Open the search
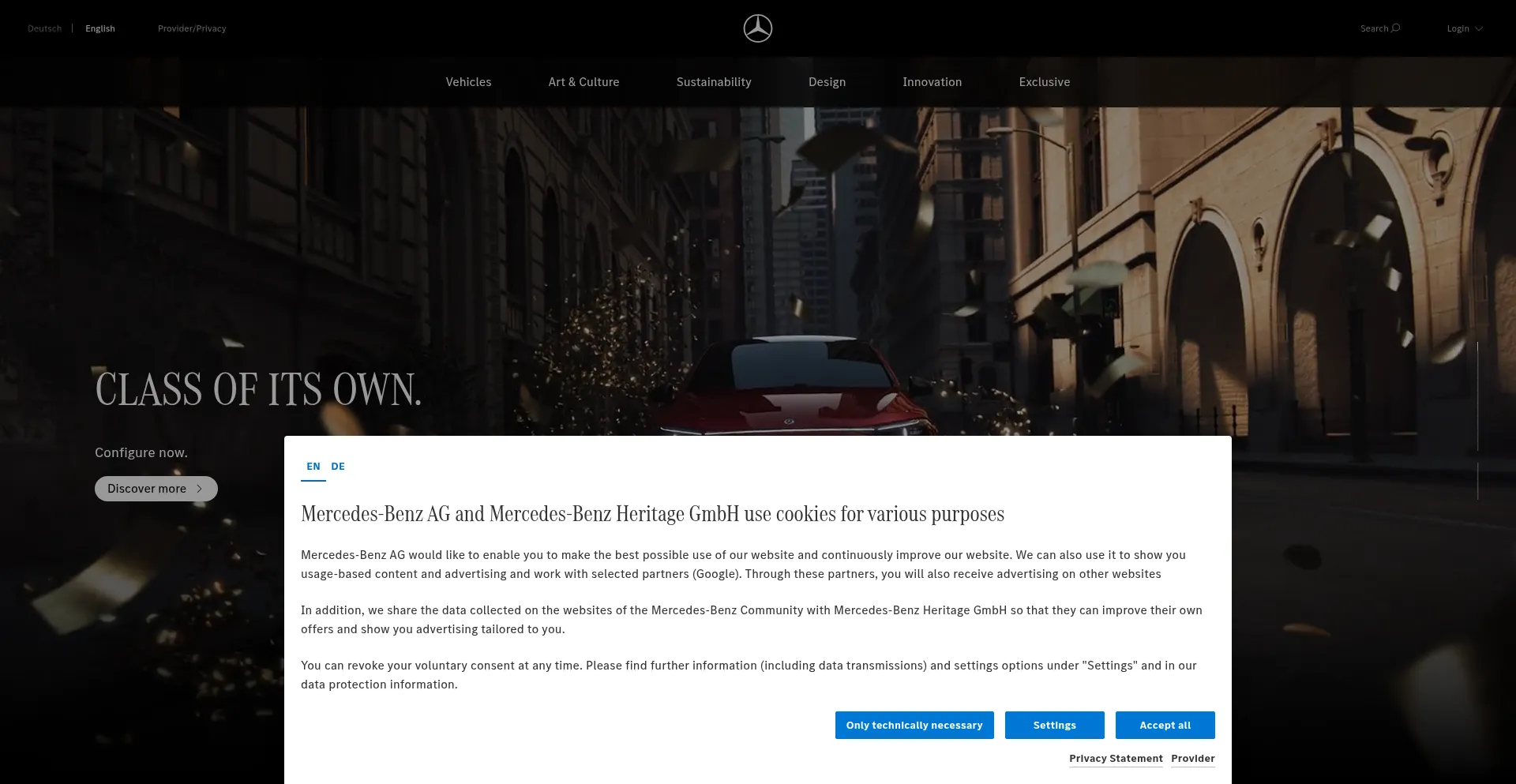 [x=1379, y=28]
